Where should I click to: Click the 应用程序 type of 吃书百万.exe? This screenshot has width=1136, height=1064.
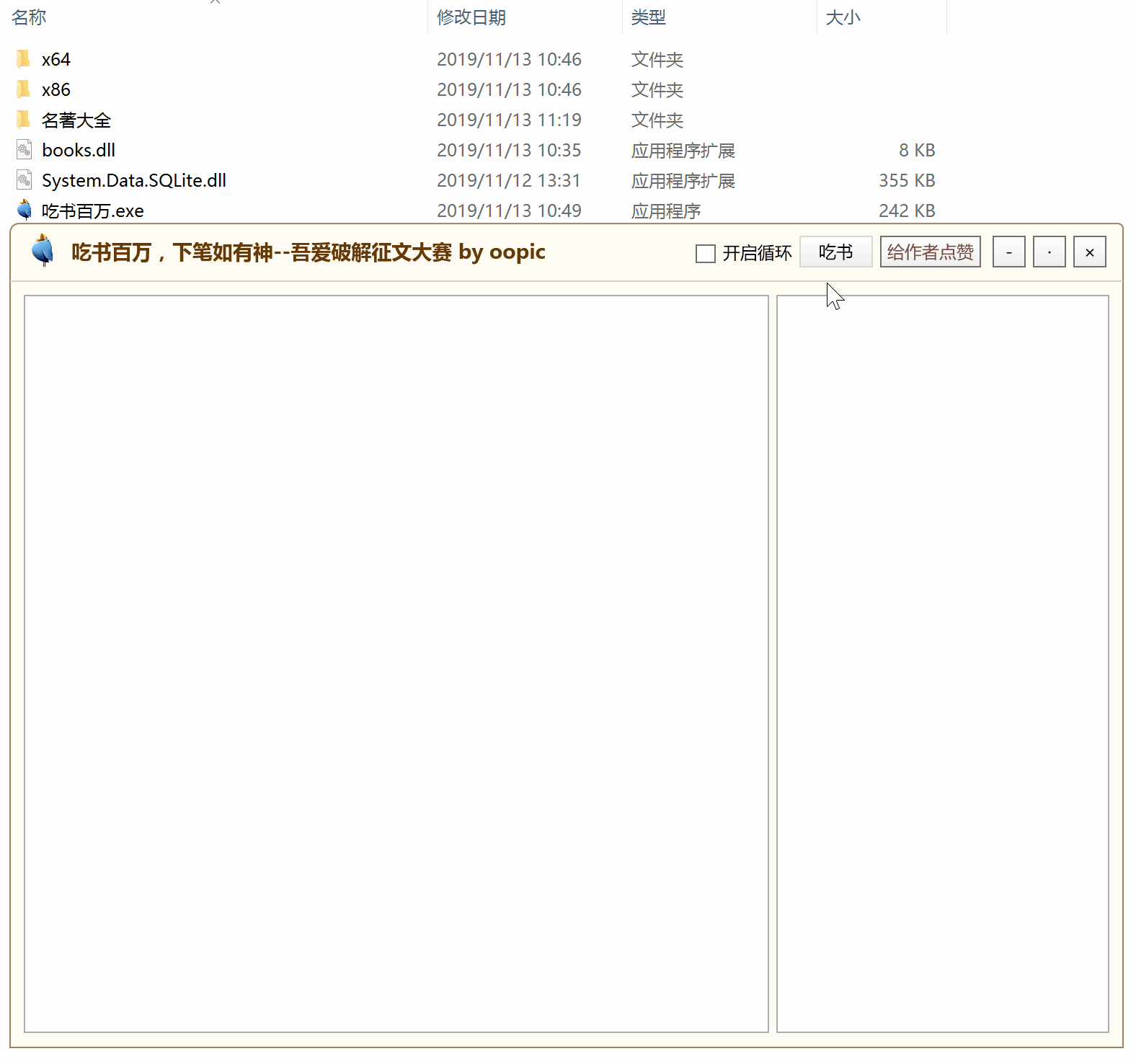pos(666,210)
